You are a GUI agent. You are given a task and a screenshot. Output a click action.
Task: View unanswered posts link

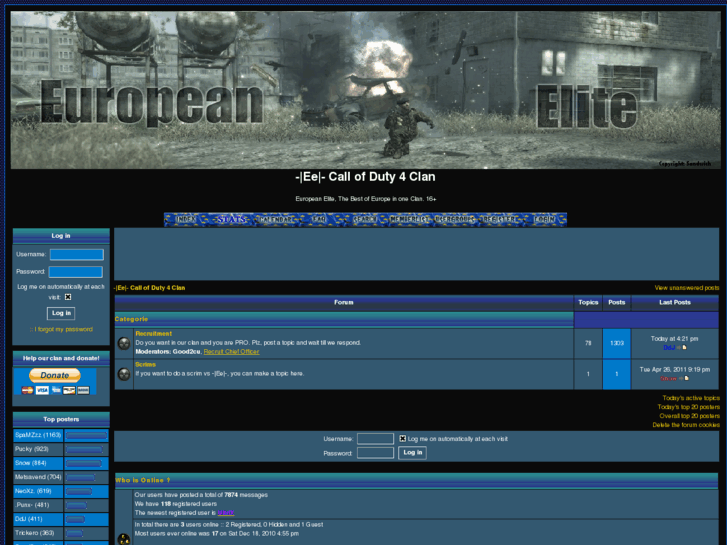click(687, 288)
